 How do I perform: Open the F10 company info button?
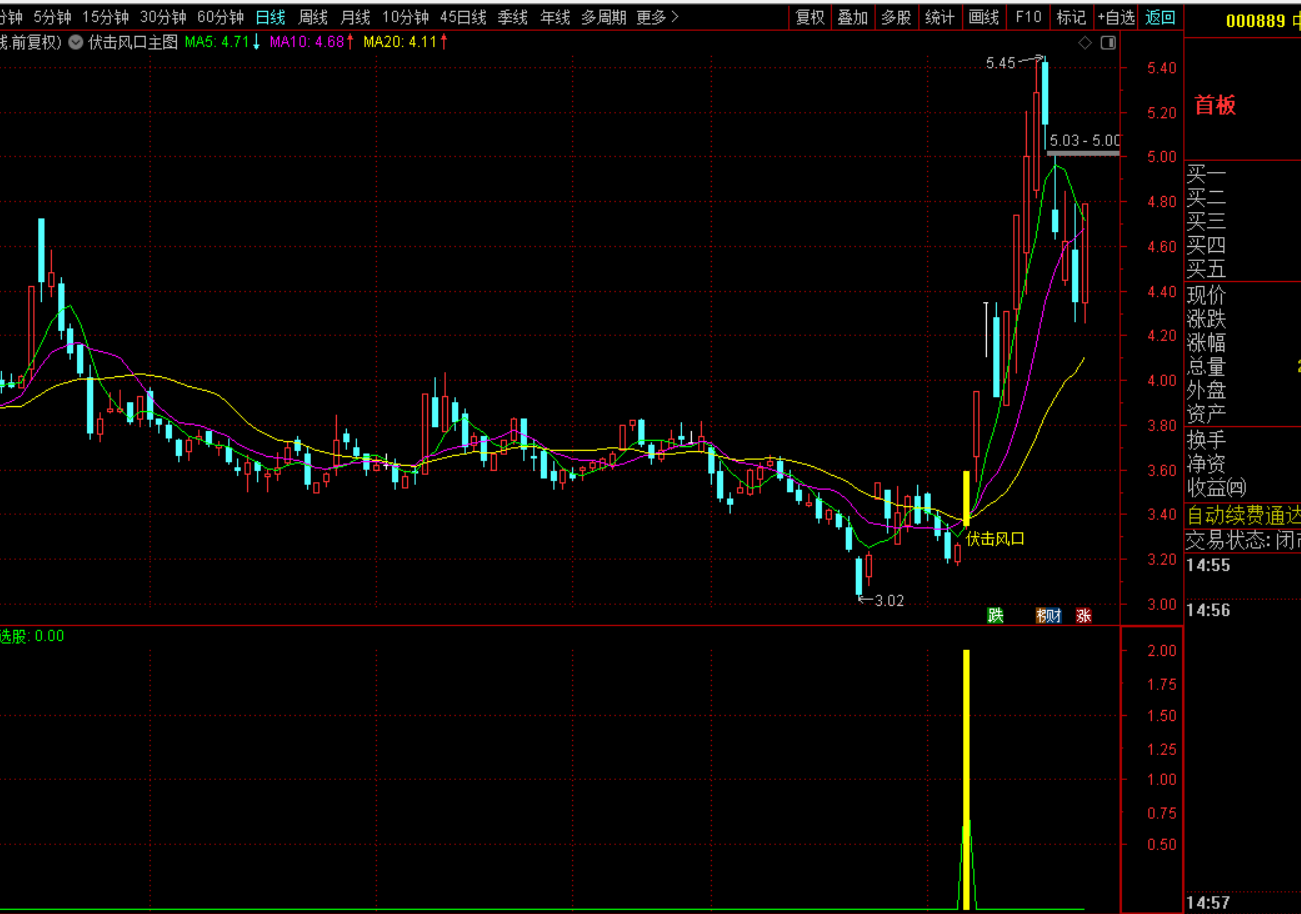click(x=1028, y=17)
